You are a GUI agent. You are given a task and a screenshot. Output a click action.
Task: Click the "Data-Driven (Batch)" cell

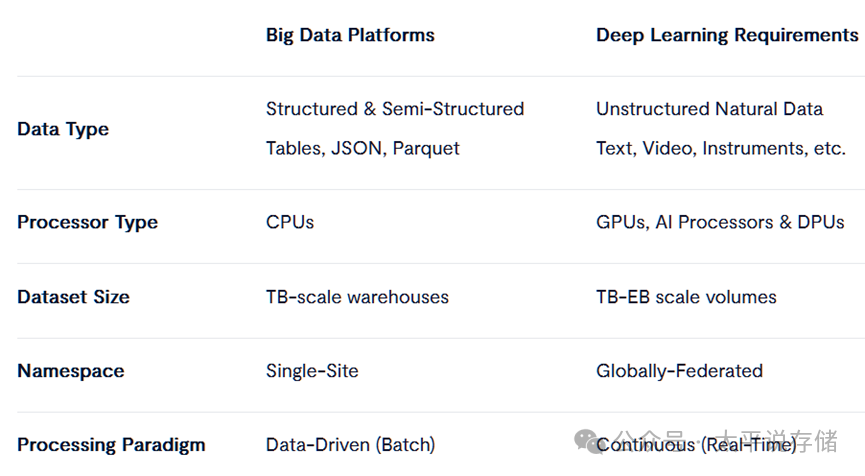click(350, 445)
